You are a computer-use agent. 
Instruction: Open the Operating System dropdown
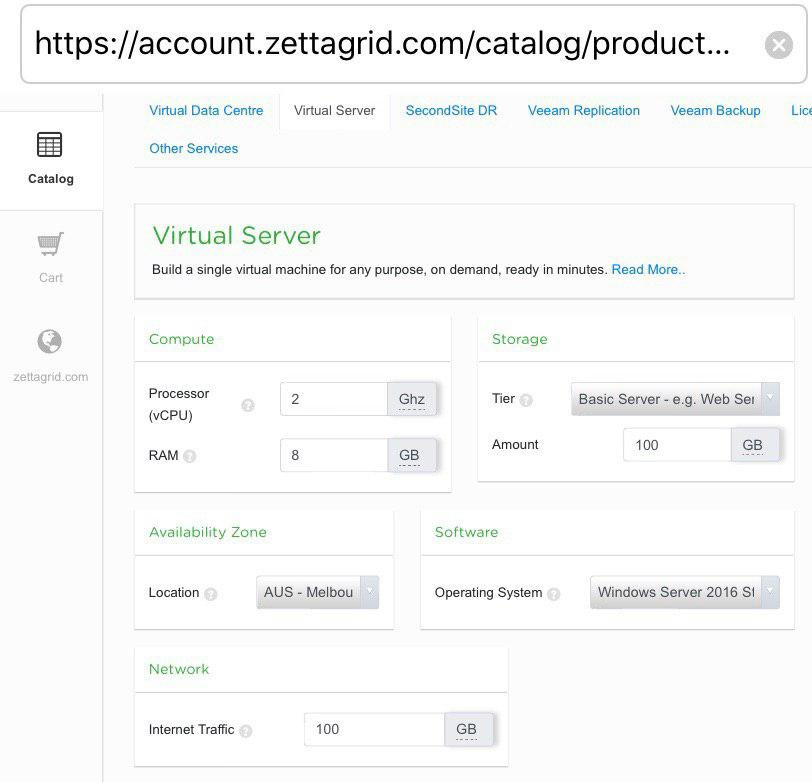coord(684,592)
